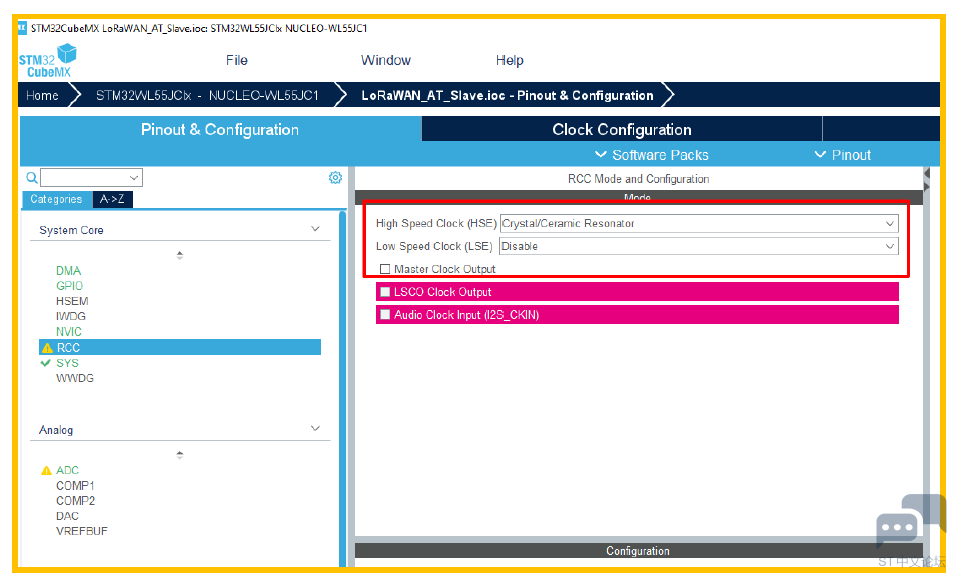Click the sort arrows under System Core

(x=180, y=255)
